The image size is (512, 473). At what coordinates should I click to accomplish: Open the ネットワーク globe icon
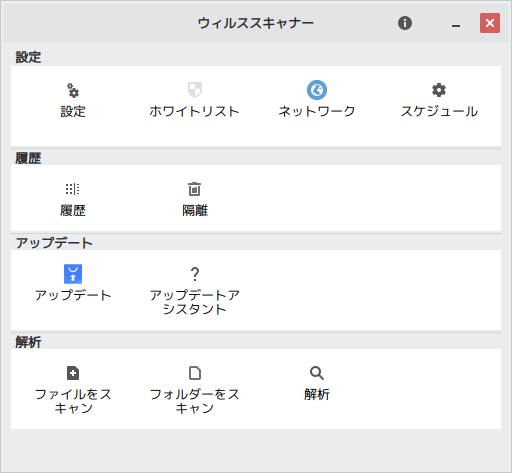tap(317, 90)
